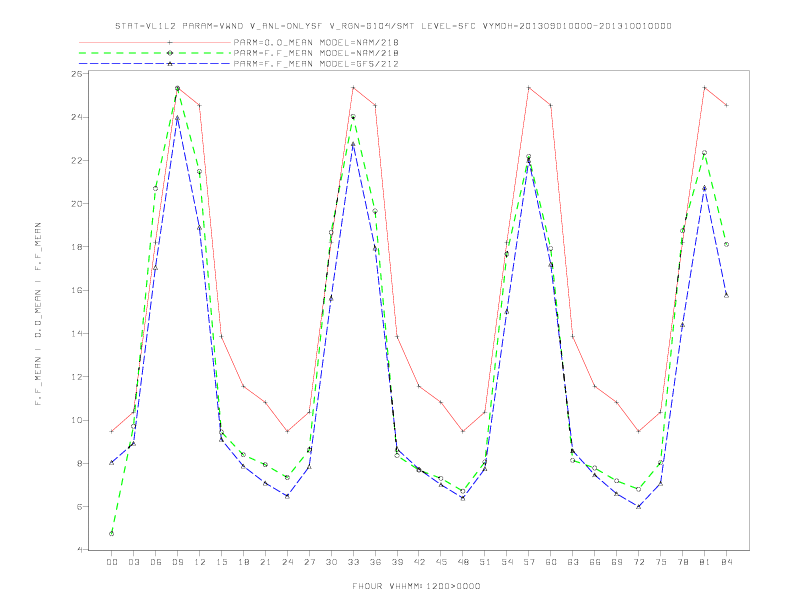Image resolution: width=792 pixels, height=612 pixels.
Task: Click x-axis forecast hour label 63
Action: point(573,562)
